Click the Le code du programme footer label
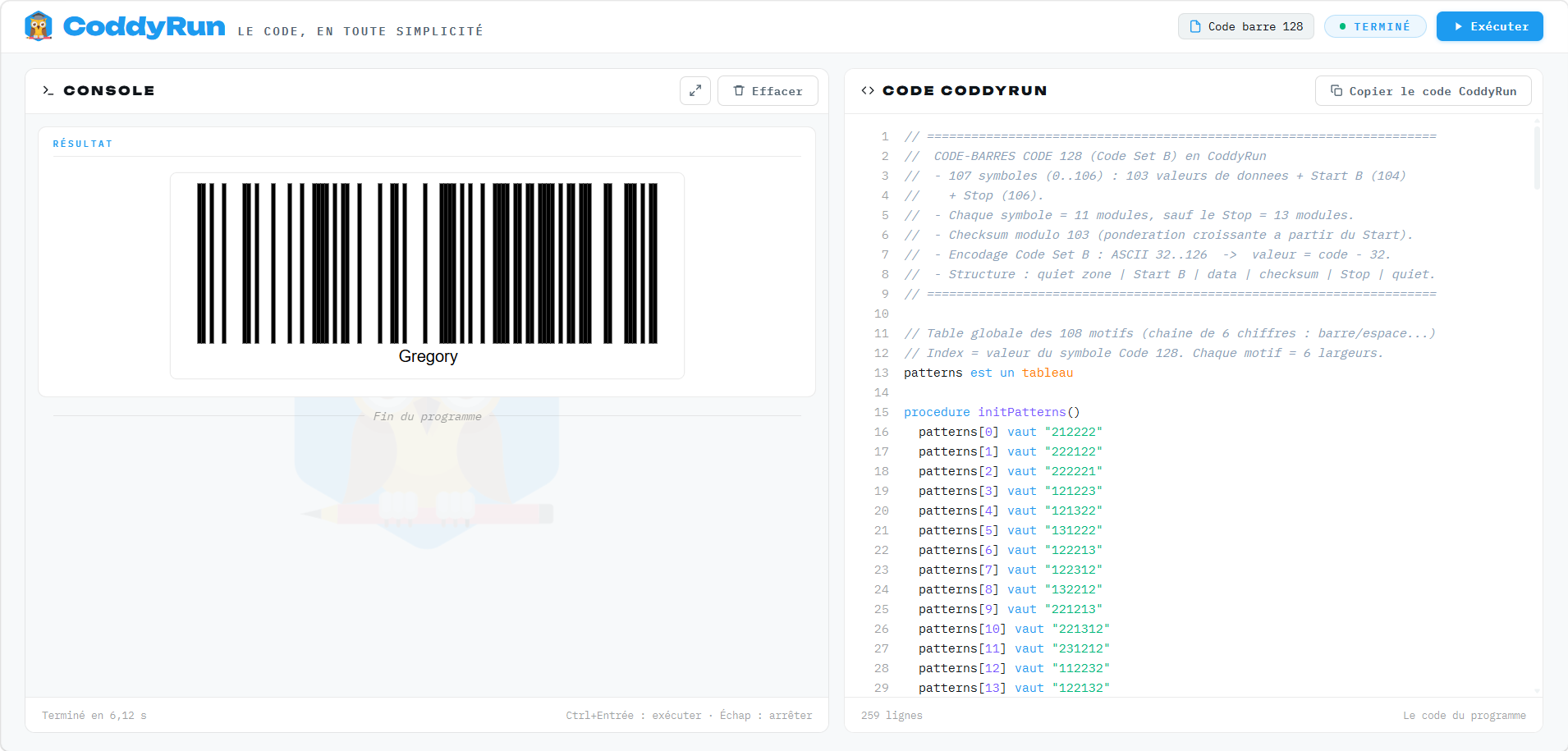Screen dimensions: 1568x751 1465,716
